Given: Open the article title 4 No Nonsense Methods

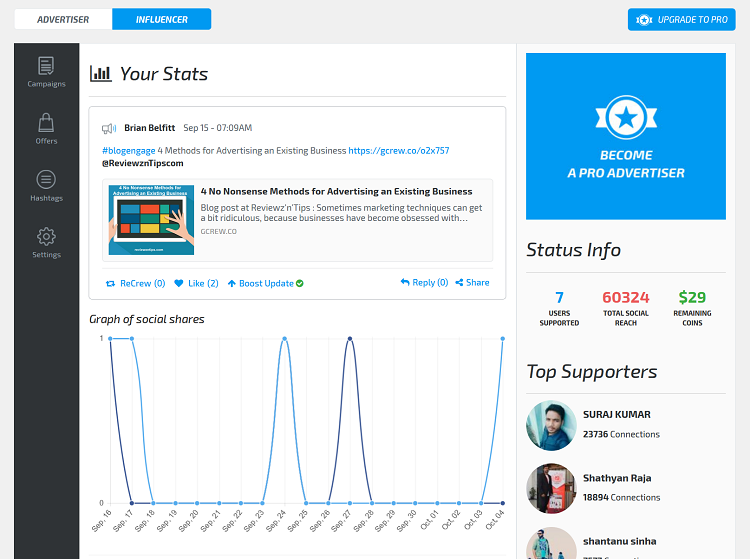Looking at the screenshot, I should click(336, 191).
